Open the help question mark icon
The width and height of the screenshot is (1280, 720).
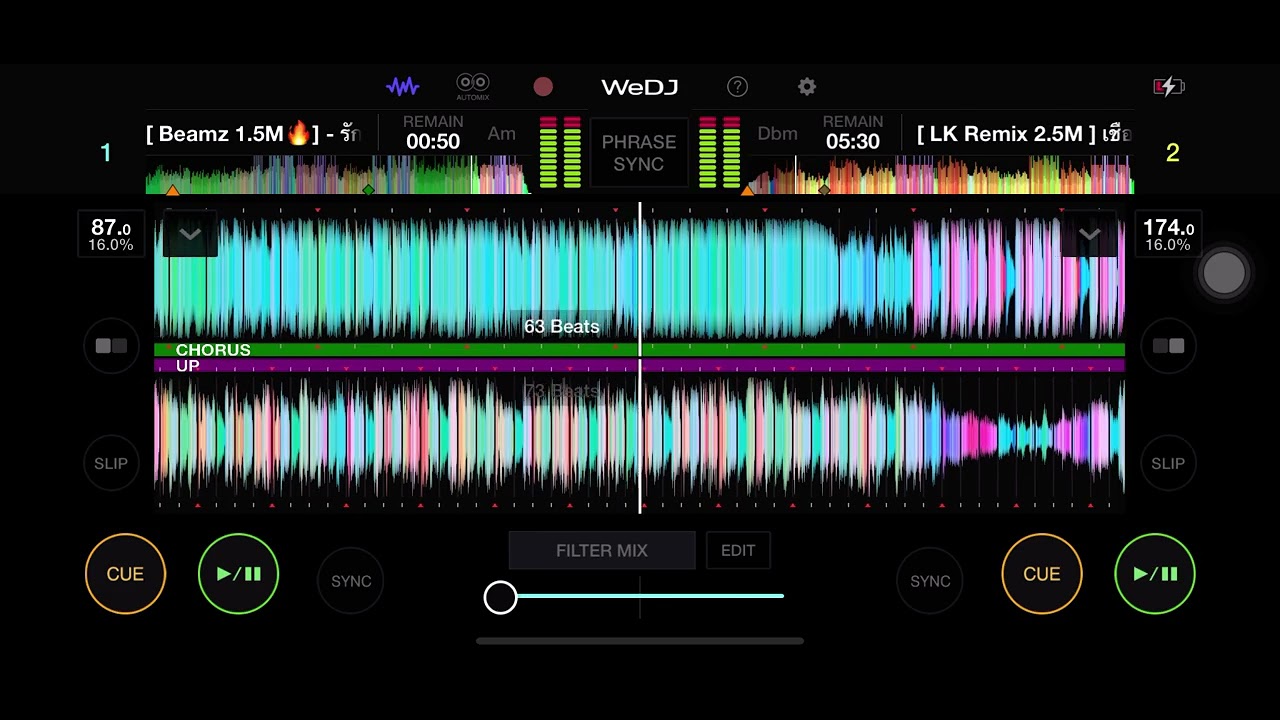(737, 87)
